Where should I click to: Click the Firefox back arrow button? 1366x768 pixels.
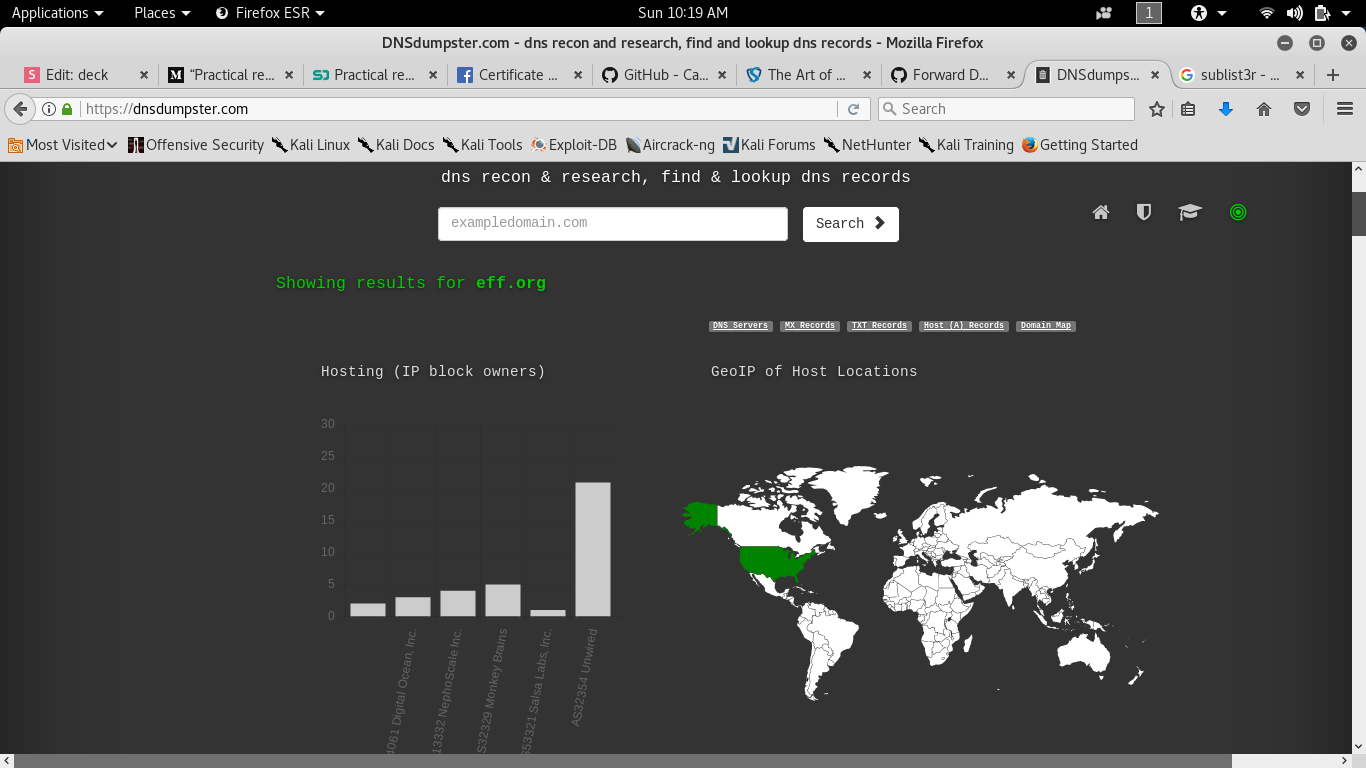(x=20, y=109)
